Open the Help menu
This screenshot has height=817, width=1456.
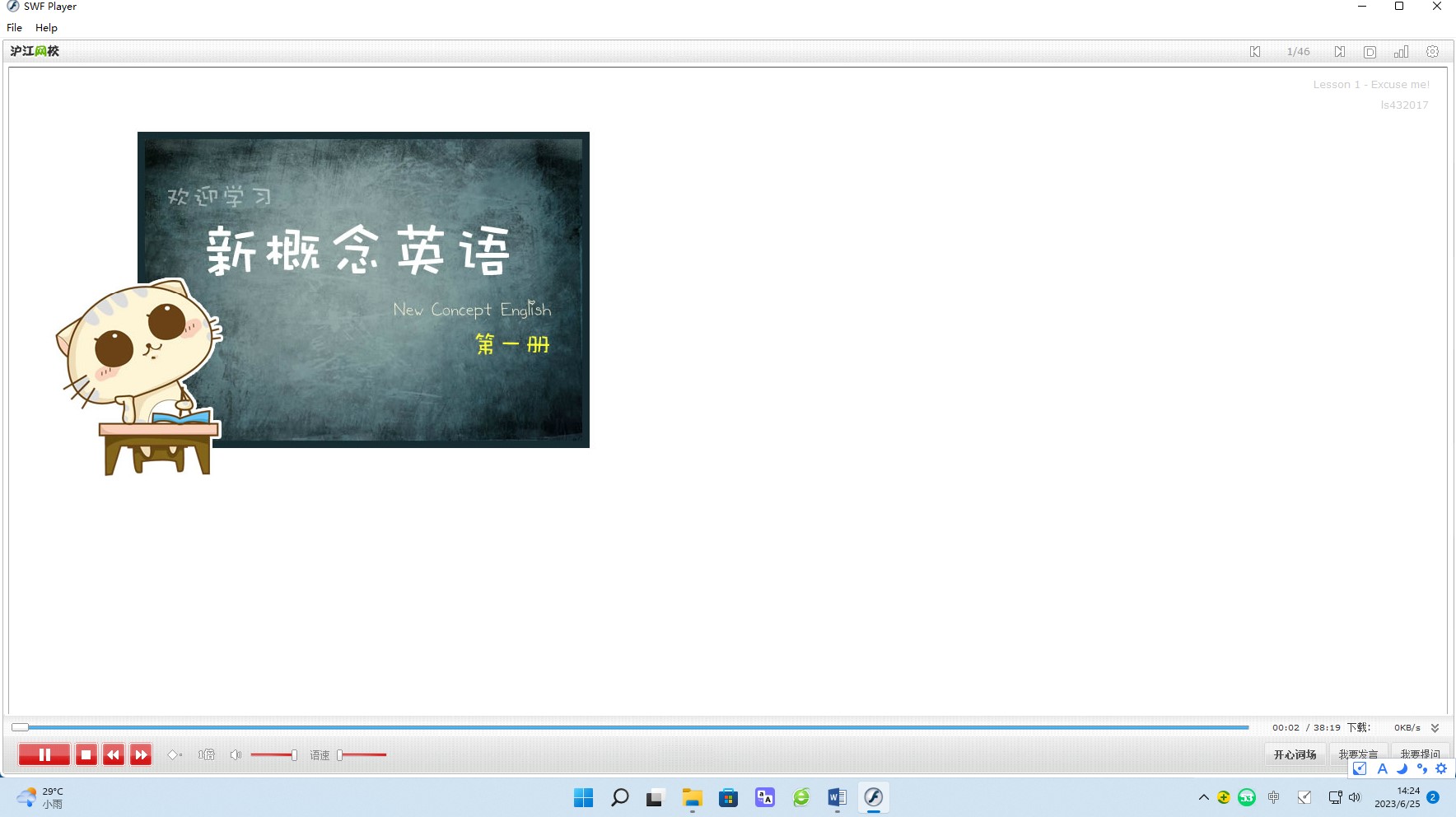coord(46,27)
